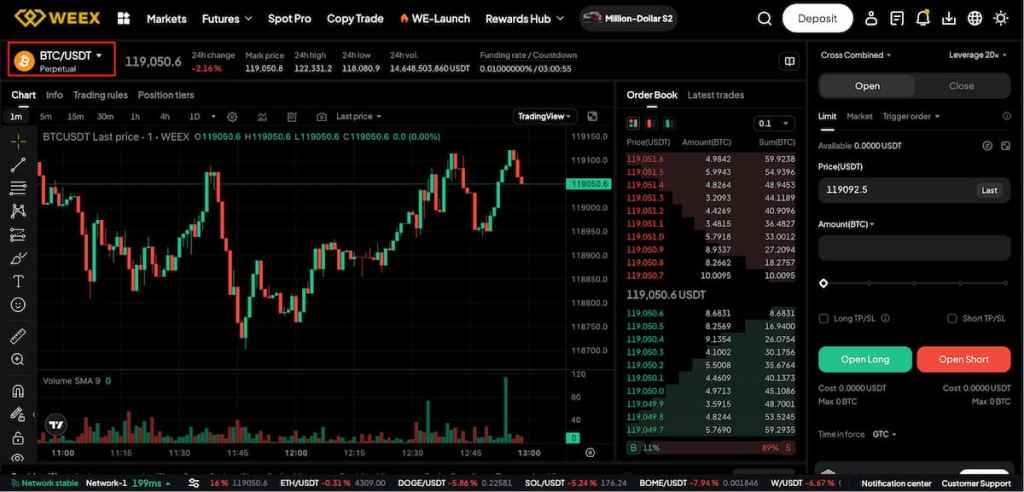
Task: Open the Cross Combined margin mode dropdown
Action: (856, 55)
